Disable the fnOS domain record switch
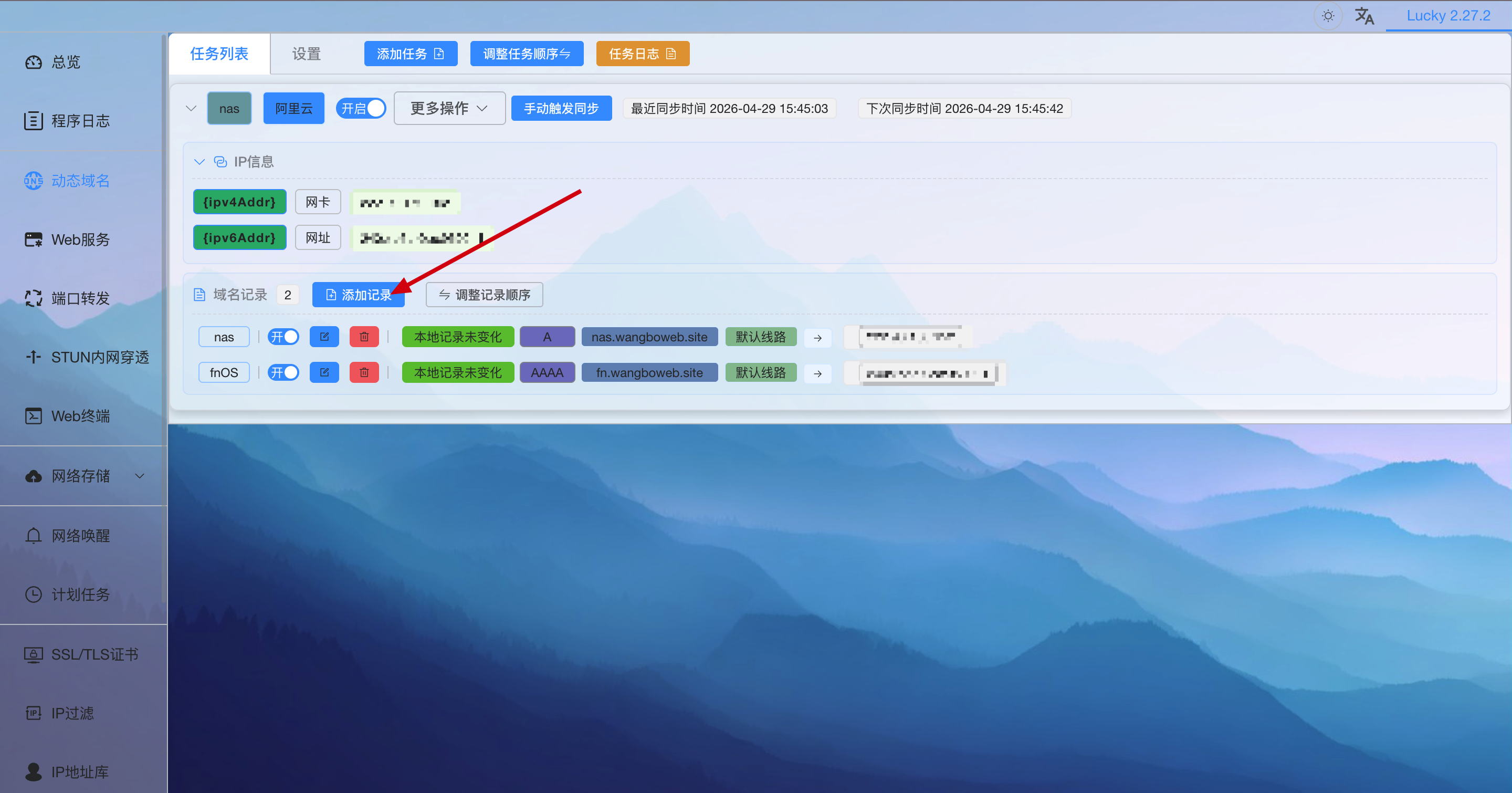This screenshot has height=793, width=1512. point(283,373)
